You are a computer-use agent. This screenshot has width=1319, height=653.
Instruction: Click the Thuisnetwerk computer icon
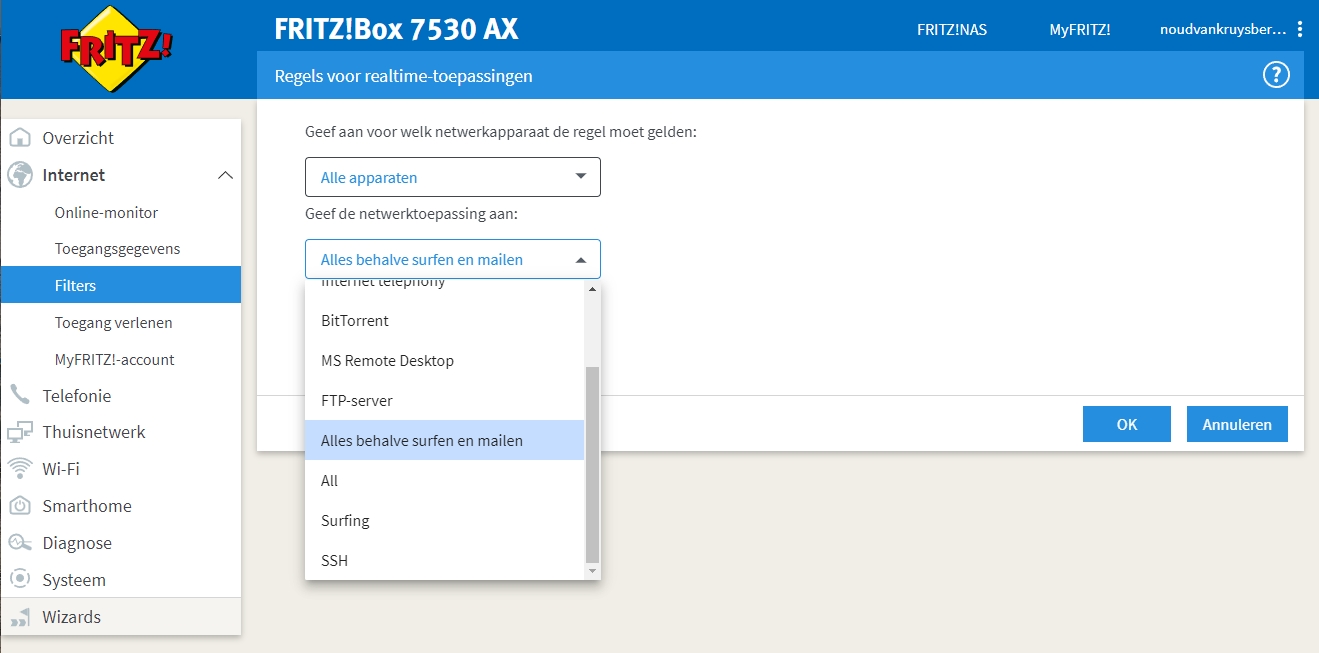(20, 433)
